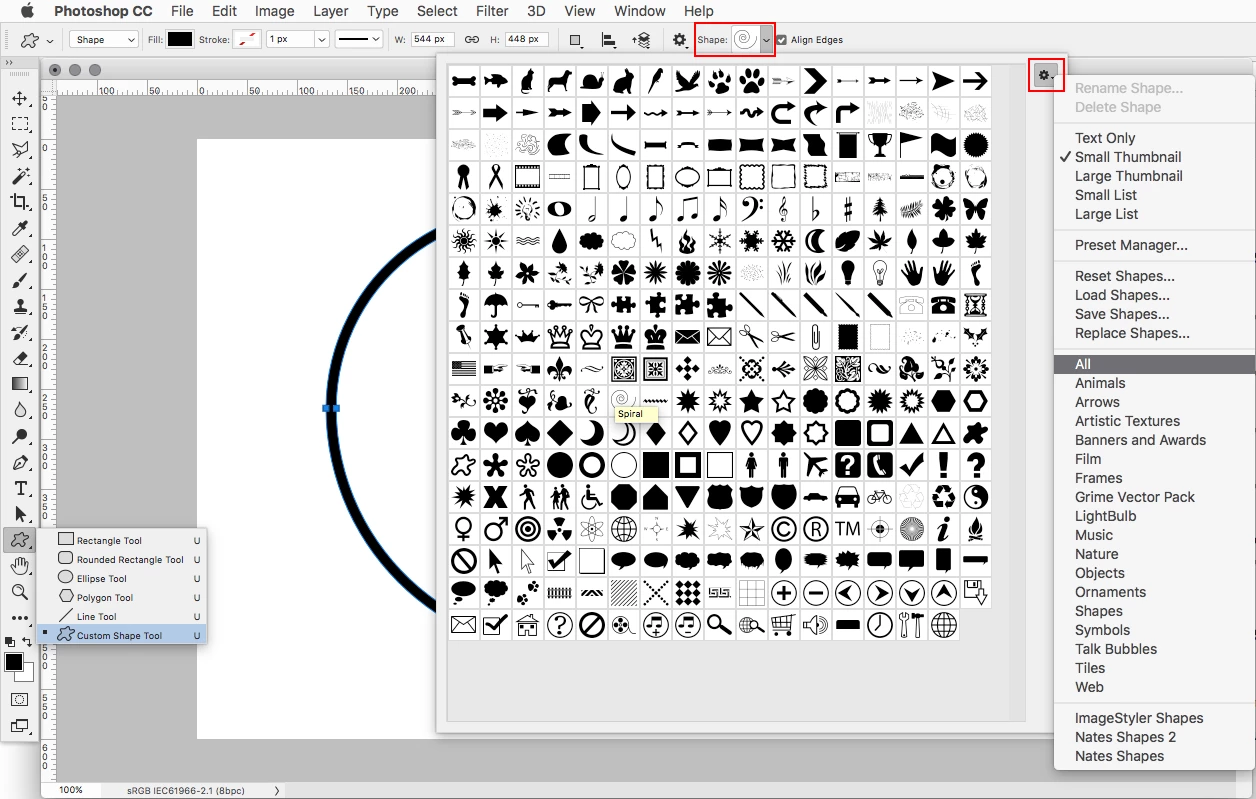Image resolution: width=1256 pixels, height=799 pixels.
Task: Select the Horizontal Type tool
Action: (x=20, y=489)
